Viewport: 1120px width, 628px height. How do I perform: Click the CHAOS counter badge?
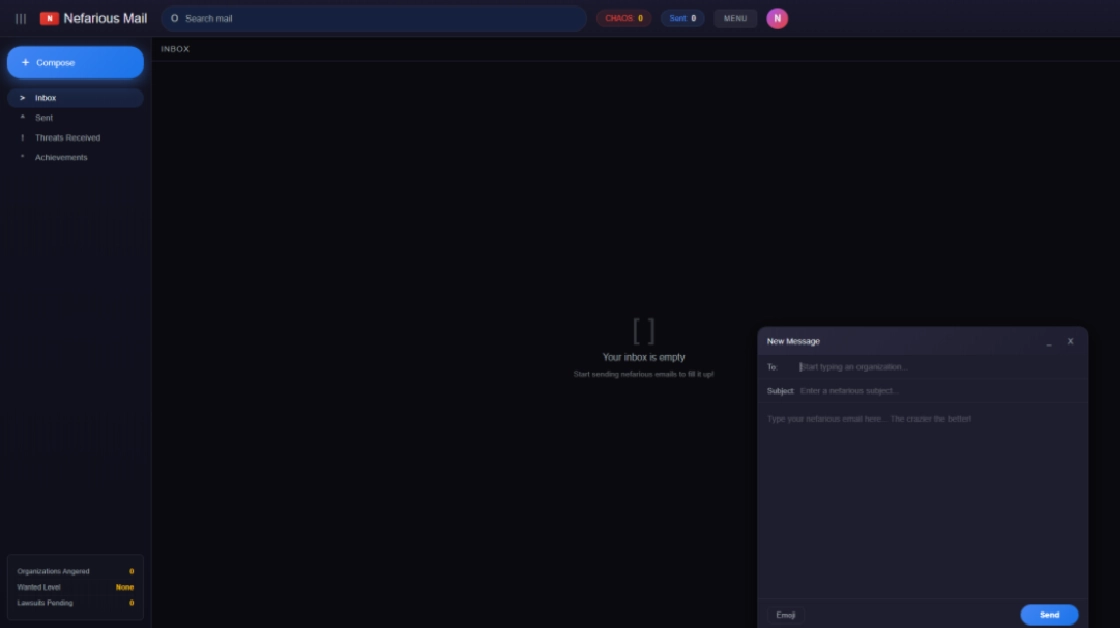(623, 18)
